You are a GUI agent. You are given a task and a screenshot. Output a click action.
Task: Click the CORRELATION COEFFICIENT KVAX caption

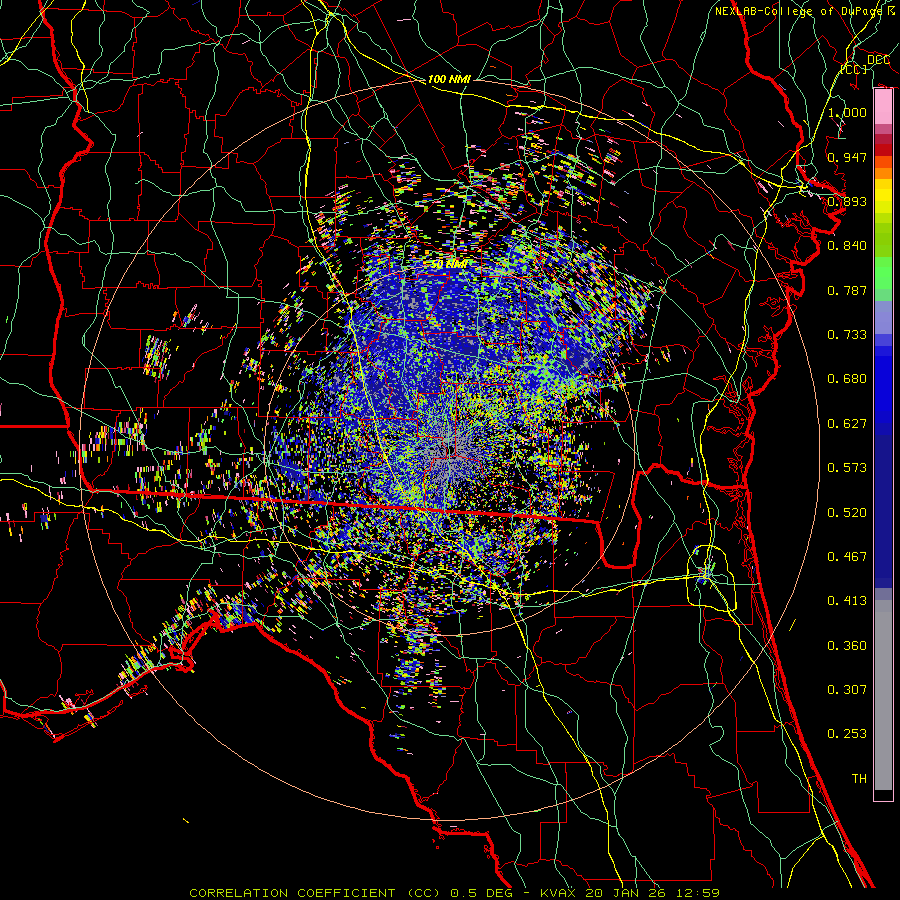tap(455, 893)
